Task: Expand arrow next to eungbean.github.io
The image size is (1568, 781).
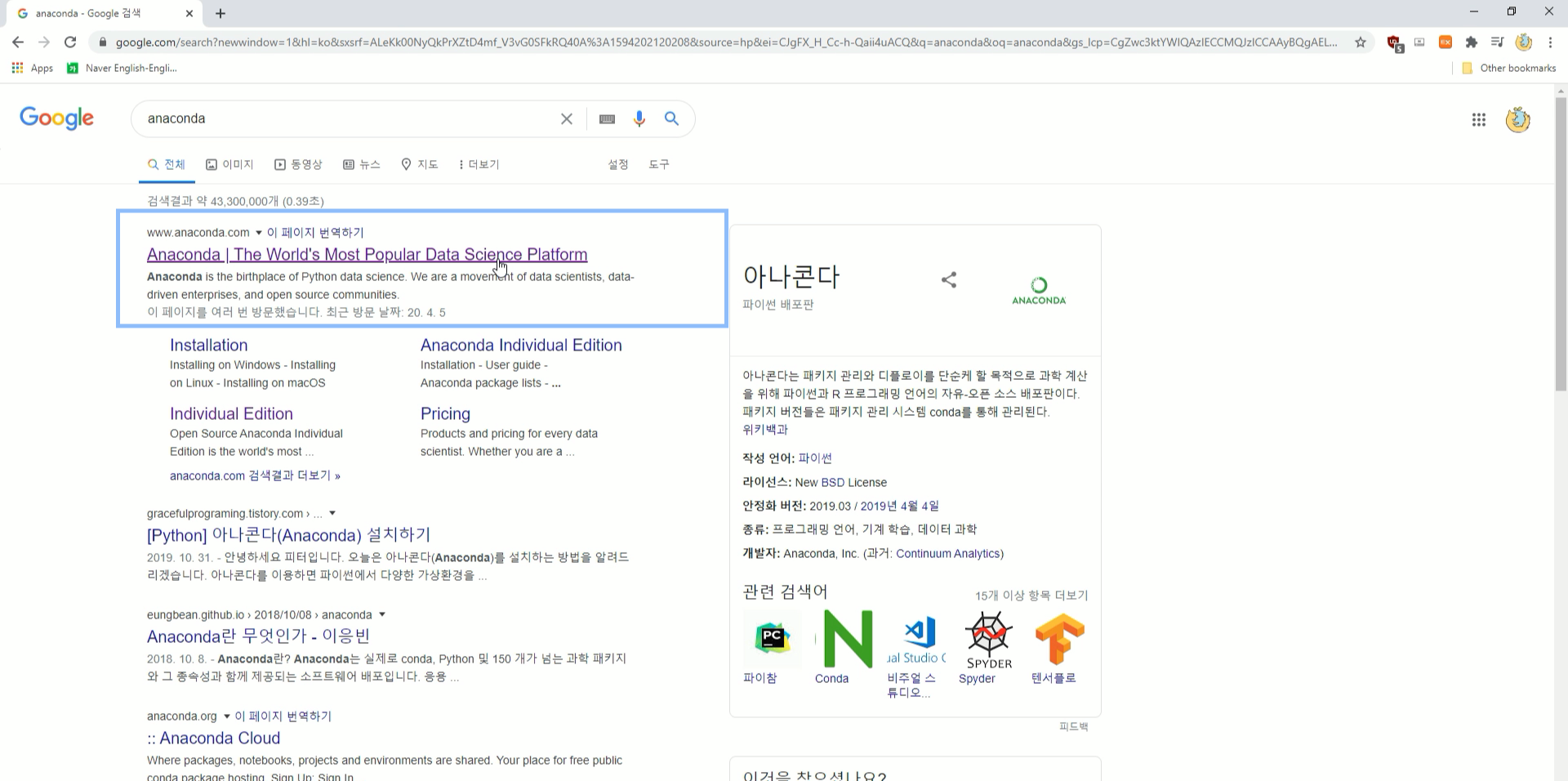Action: point(382,614)
